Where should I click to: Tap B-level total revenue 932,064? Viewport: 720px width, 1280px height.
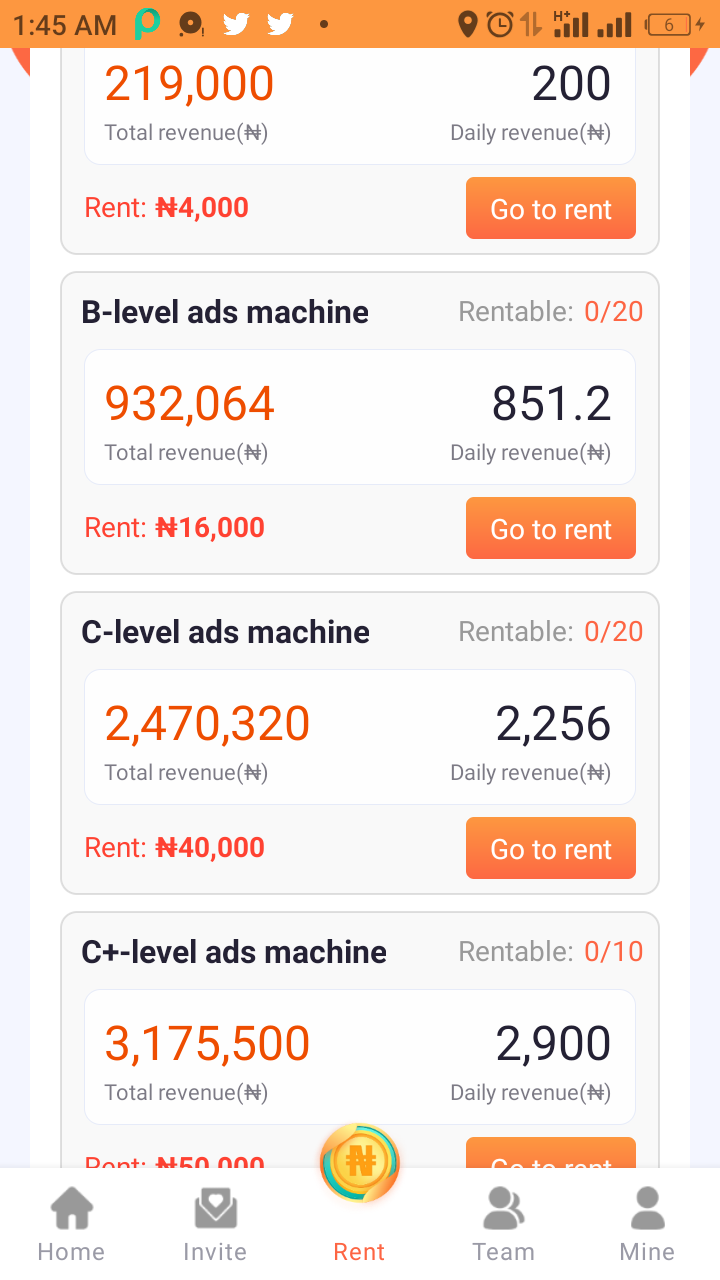tap(190, 404)
